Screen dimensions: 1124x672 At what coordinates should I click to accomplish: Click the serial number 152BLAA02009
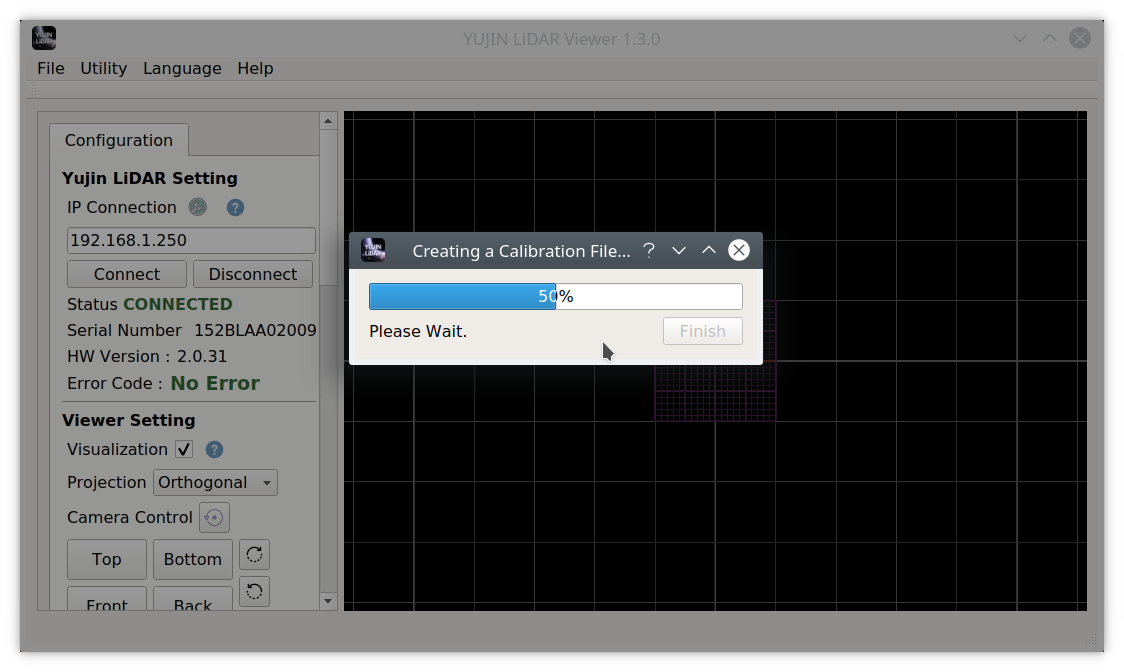tap(255, 331)
